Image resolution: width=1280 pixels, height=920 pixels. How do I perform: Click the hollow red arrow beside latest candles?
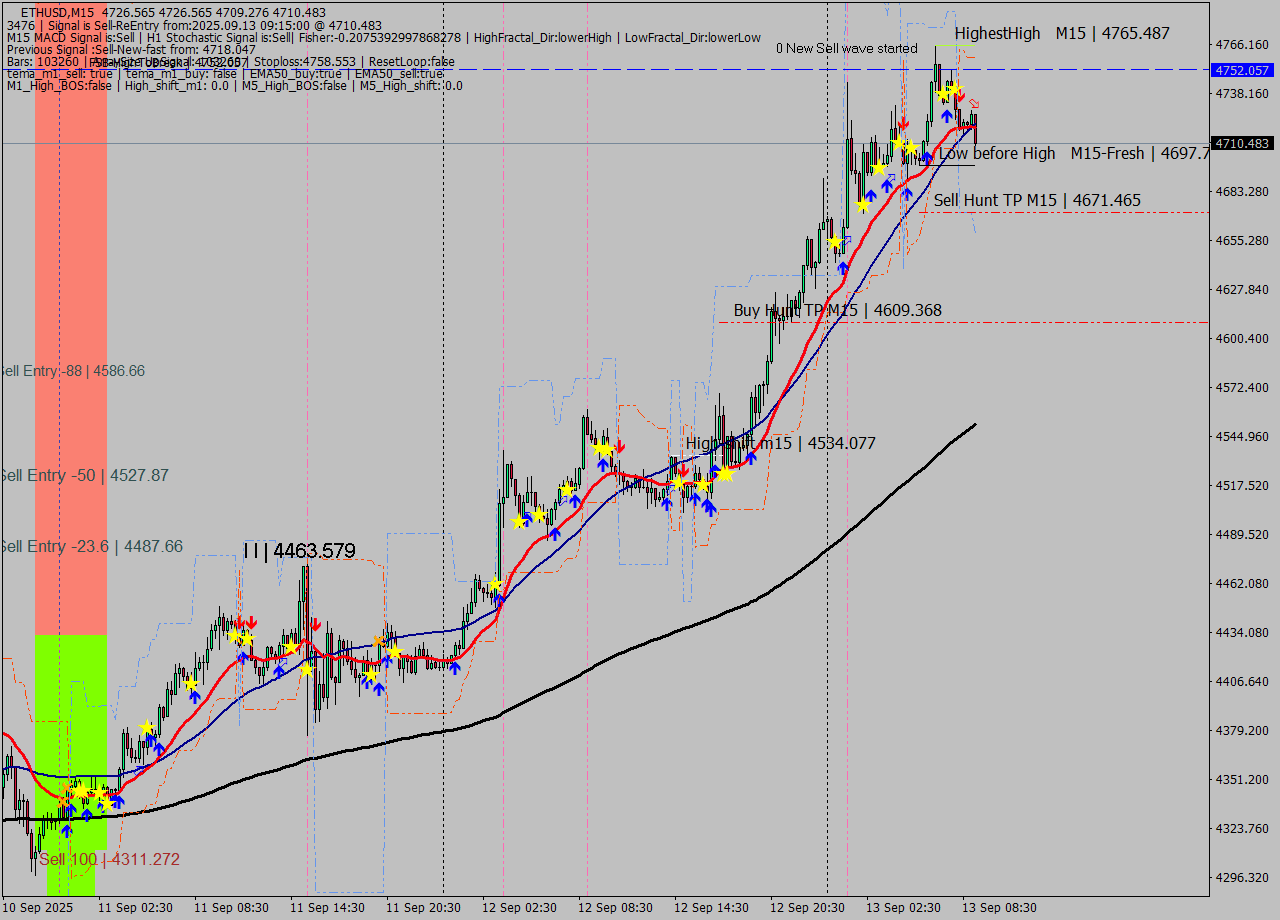click(x=974, y=104)
